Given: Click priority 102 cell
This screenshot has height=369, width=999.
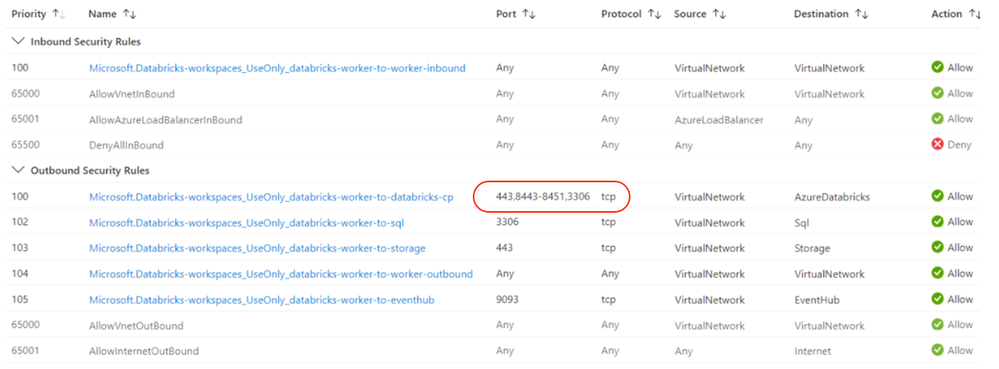Looking at the screenshot, I should click(20, 222).
